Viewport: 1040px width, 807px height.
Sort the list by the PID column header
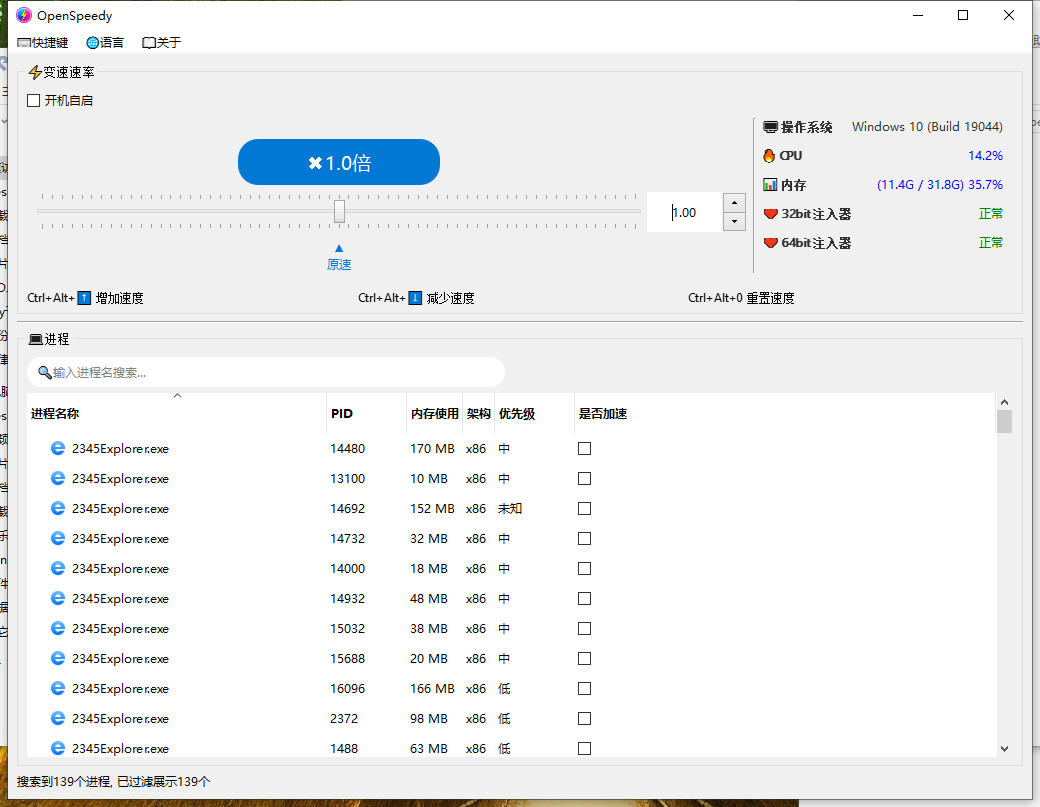pyautogui.click(x=367, y=413)
